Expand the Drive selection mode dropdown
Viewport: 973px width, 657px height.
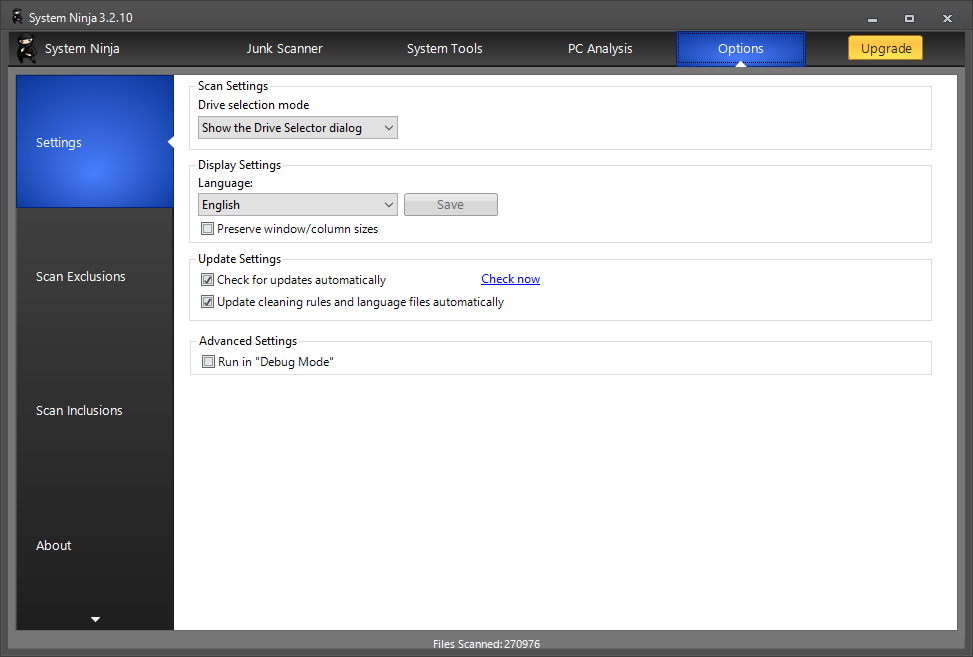coord(298,128)
